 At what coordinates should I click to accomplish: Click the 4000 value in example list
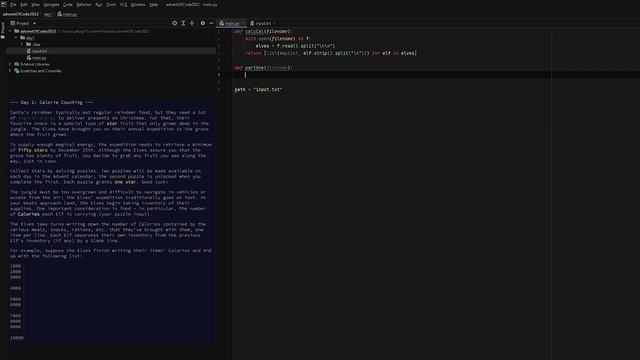click(x=15, y=288)
